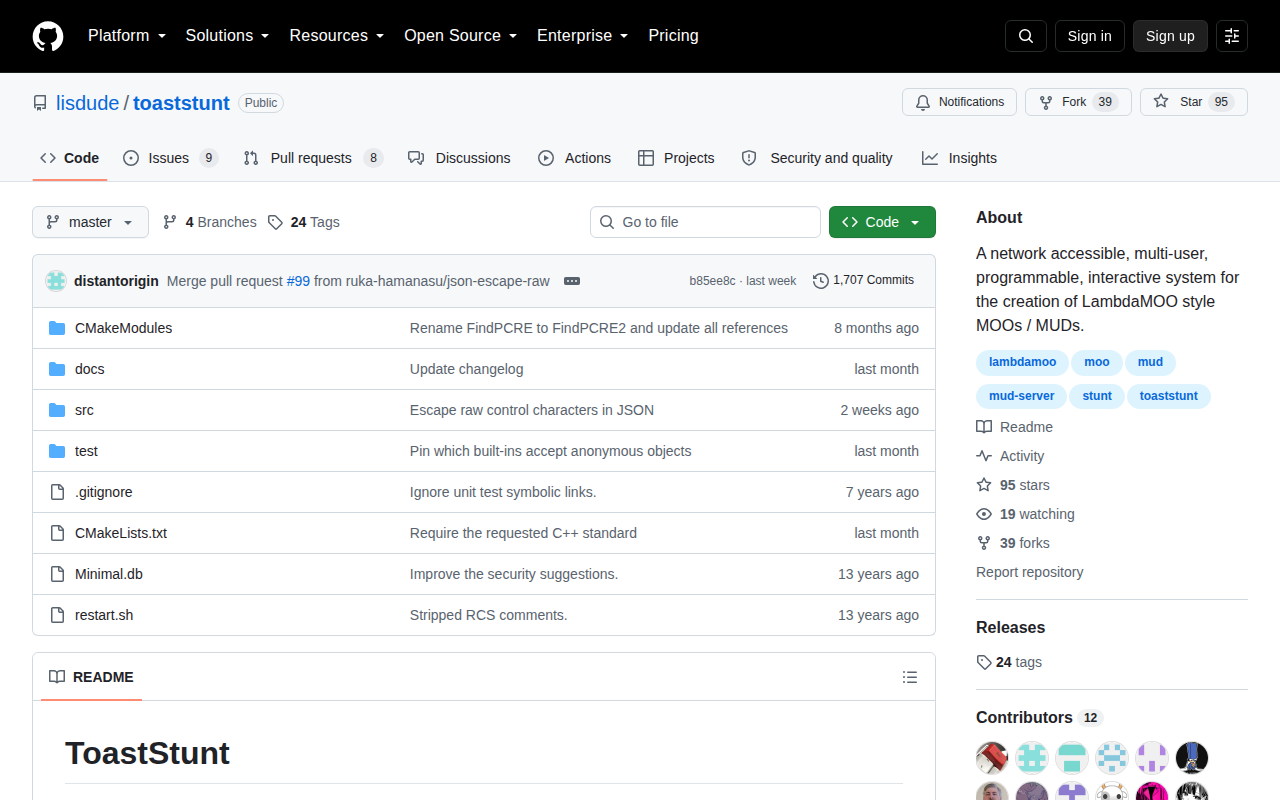Switch to the Pull requests tab
1280x800 pixels.
(x=313, y=158)
